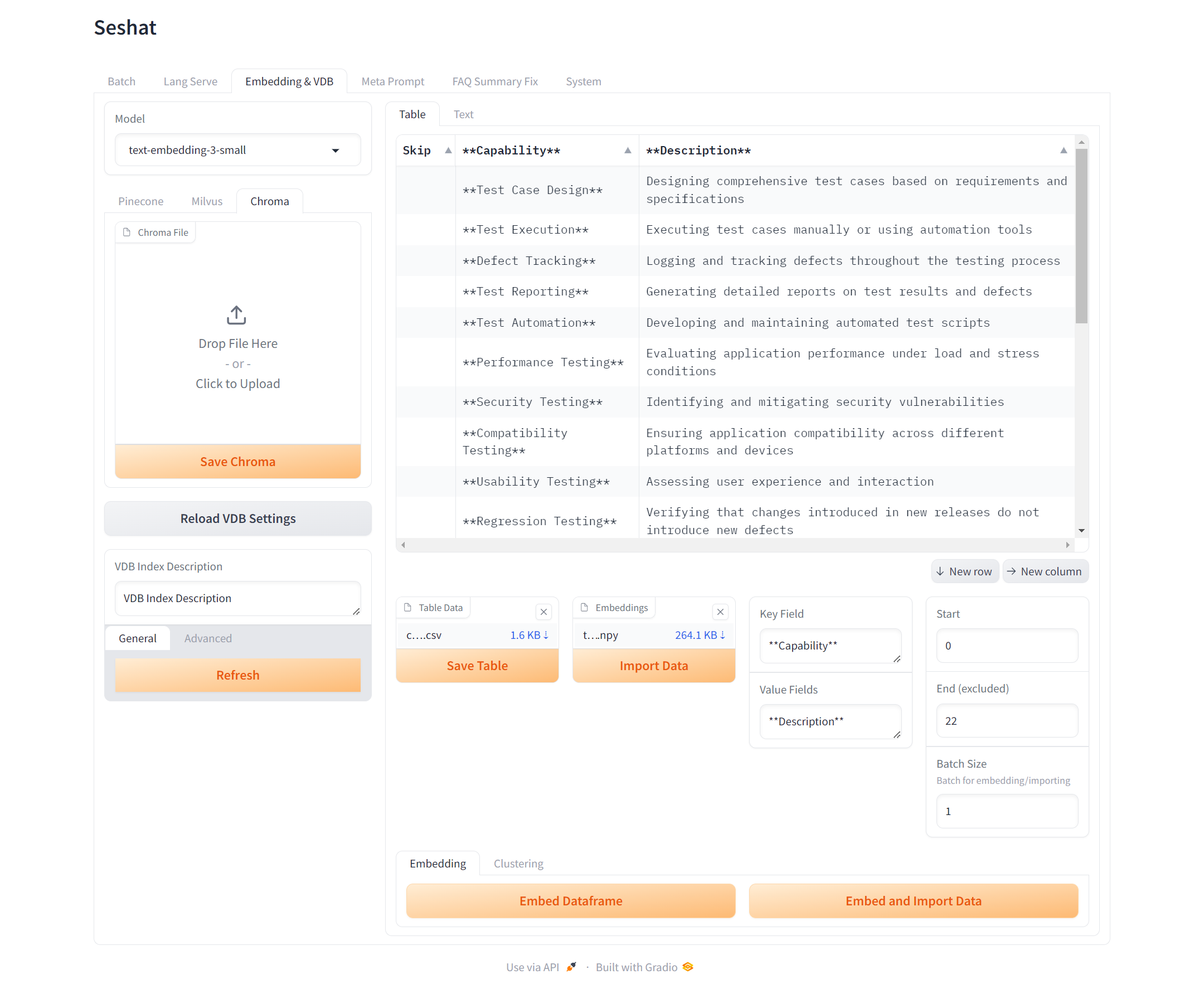Viewport: 1204px width, 989px height.
Task: Switch to the Embedding & VDB tab
Action: click(x=290, y=80)
